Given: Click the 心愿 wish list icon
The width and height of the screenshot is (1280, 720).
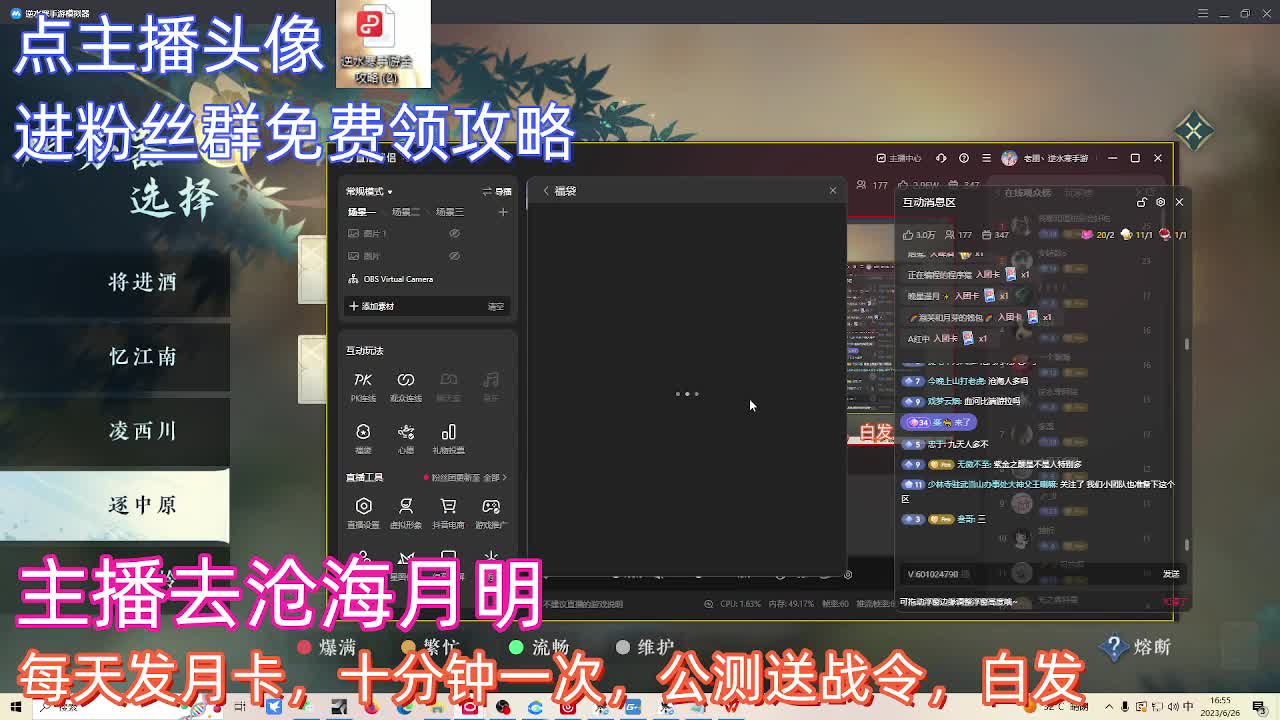Looking at the screenshot, I should click(x=404, y=436).
